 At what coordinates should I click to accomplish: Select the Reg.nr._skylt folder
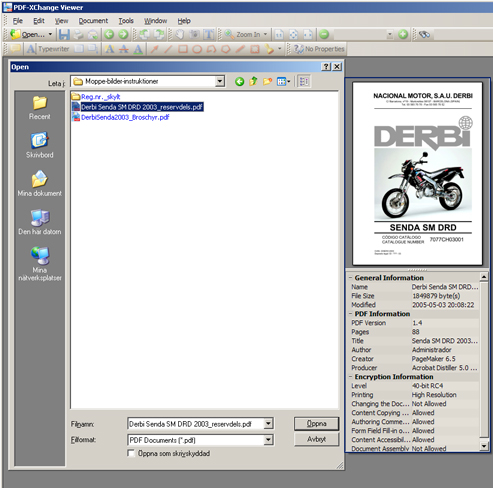tap(96, 97)
